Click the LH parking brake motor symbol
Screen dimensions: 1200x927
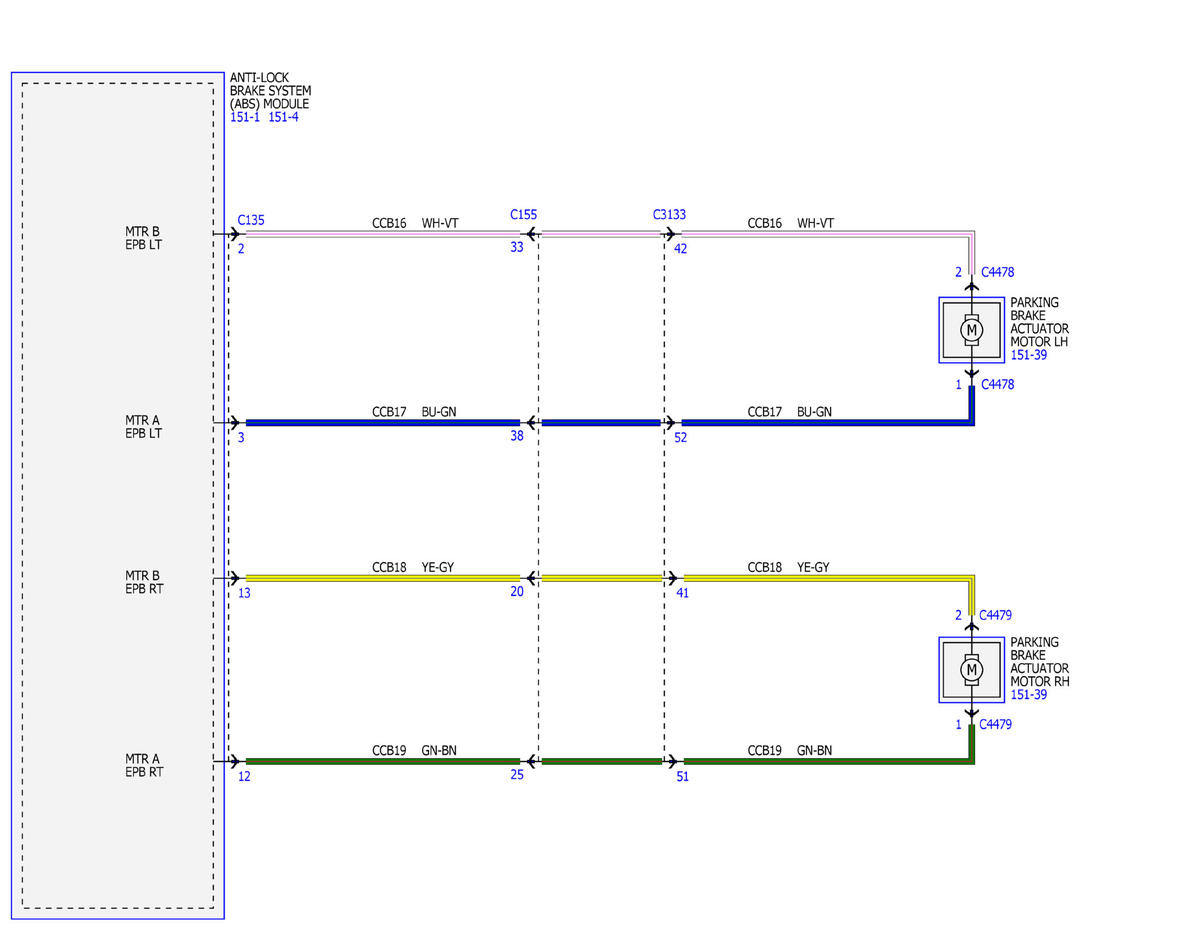[x=970, y=329]
